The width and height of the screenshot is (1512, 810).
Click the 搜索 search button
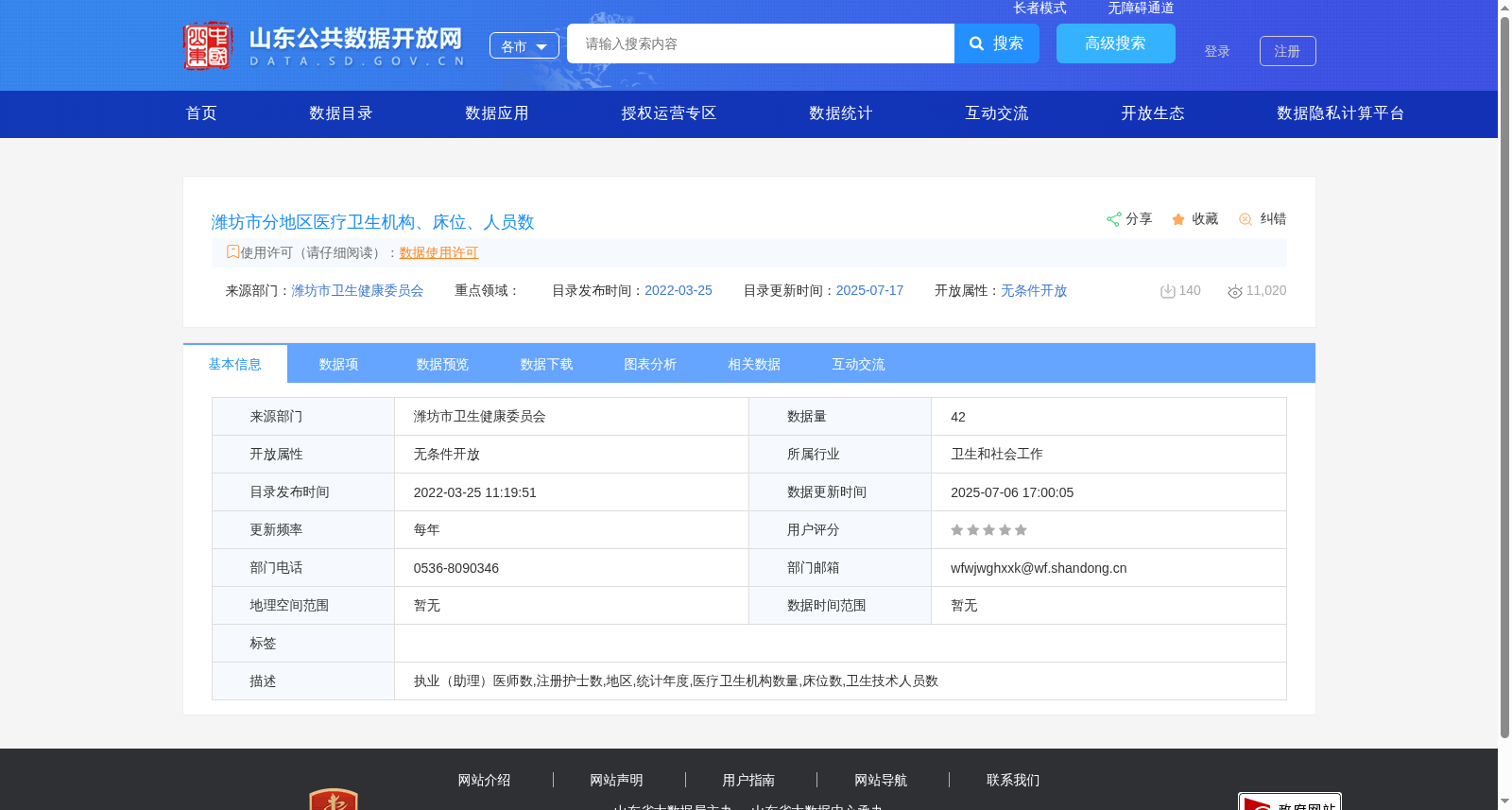coord(997,43)
